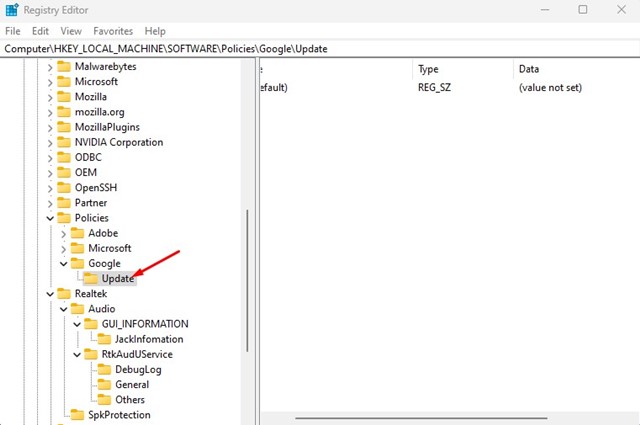
Task: Click the Adobe folder icon
Action: pyautogui.click(x=77, y=233)
